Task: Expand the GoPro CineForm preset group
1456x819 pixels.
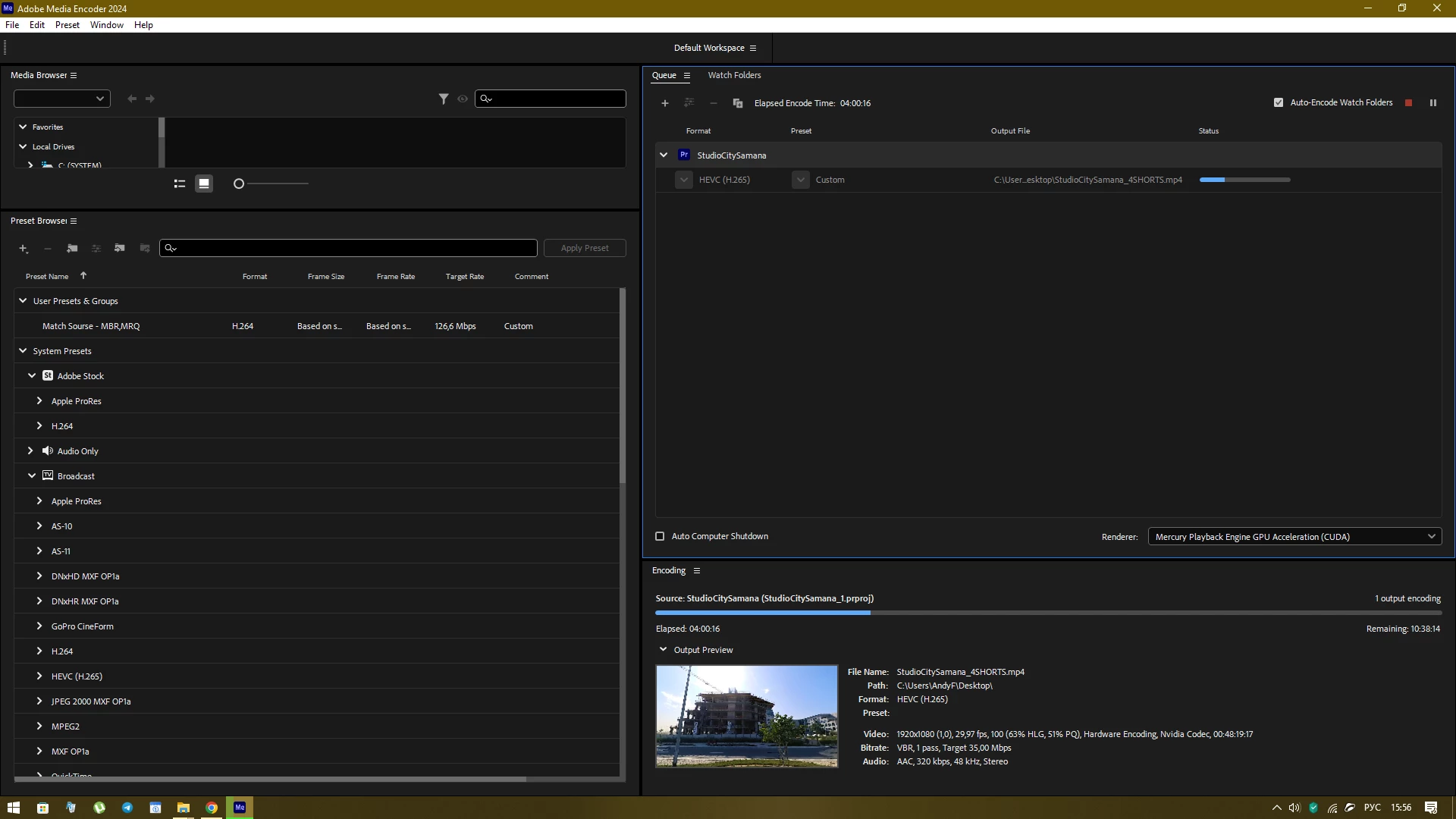Action: [39, 626]
